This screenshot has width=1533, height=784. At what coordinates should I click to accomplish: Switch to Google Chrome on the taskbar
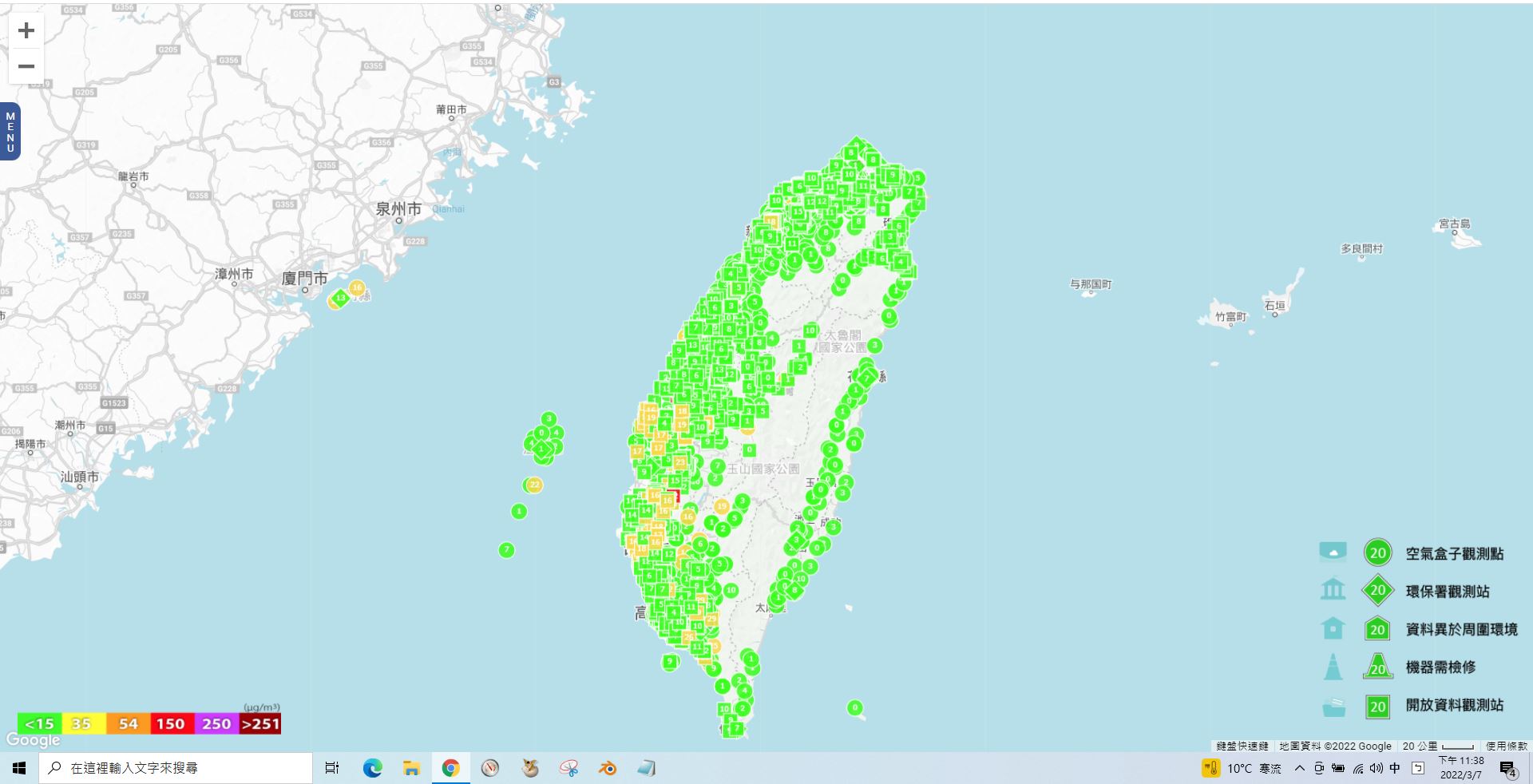(x=450, y=768)
